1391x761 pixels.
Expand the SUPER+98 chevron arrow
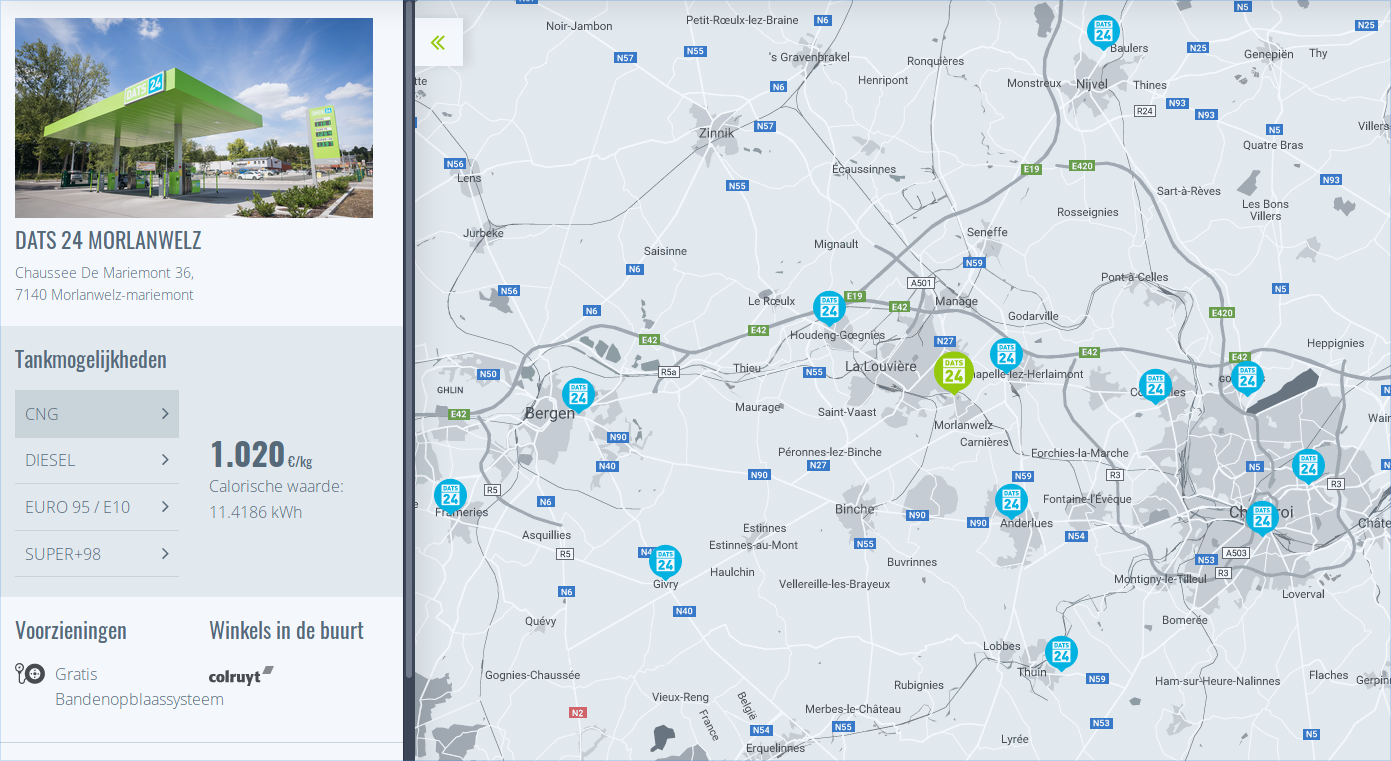[x=165, y=553]
